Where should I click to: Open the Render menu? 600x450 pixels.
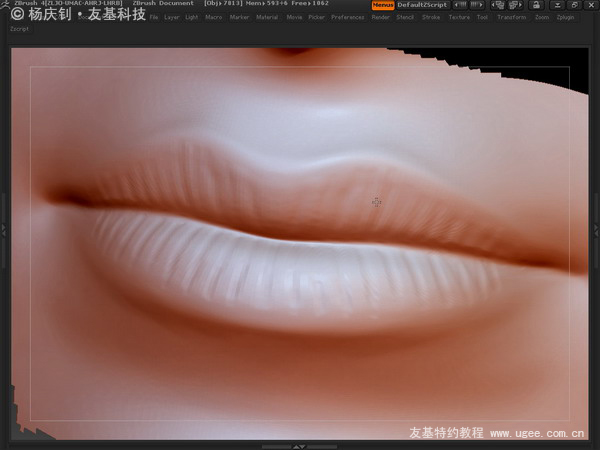pos(380,17)
